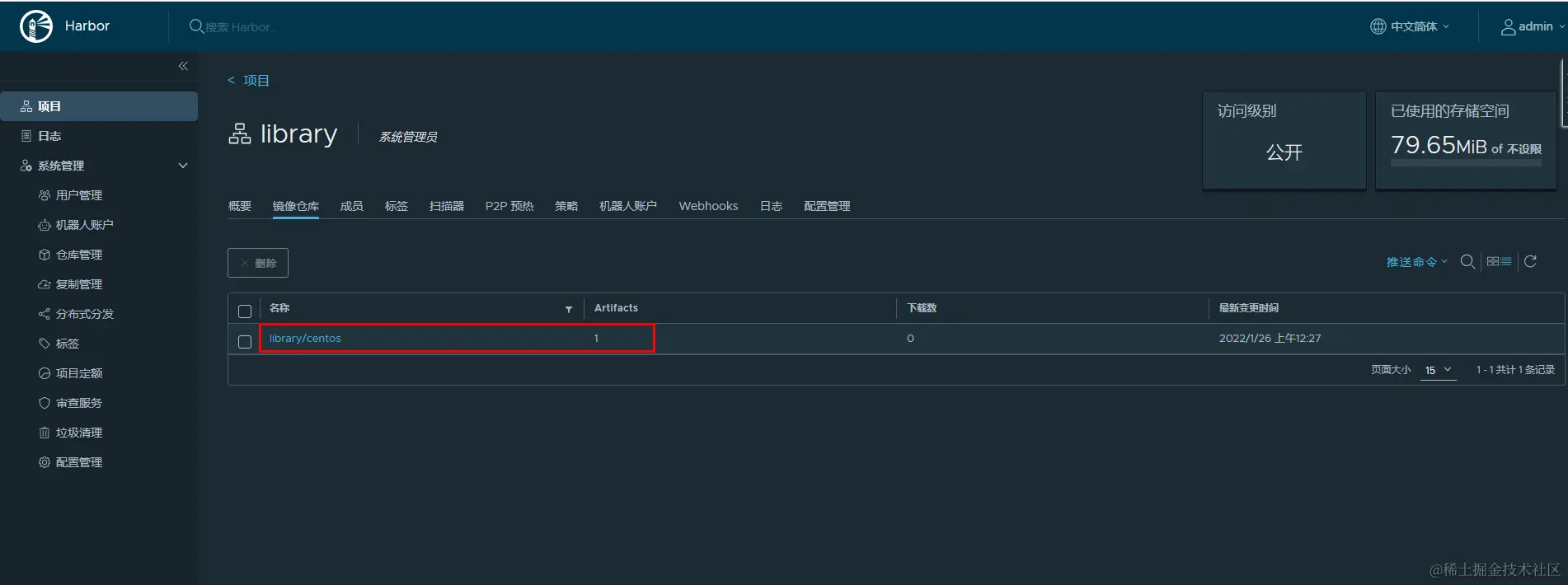Viewport: 1568px width, 585px height.
Task: Open 复制管理 in the sidebar
Action: point(79,284)
